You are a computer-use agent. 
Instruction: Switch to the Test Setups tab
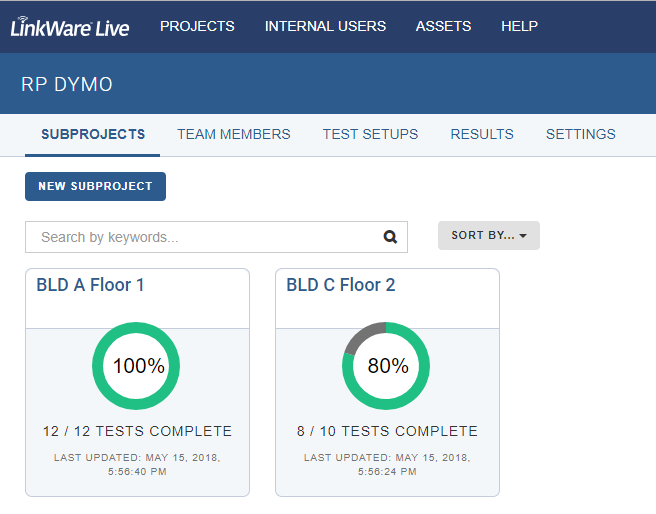point(370,134)
